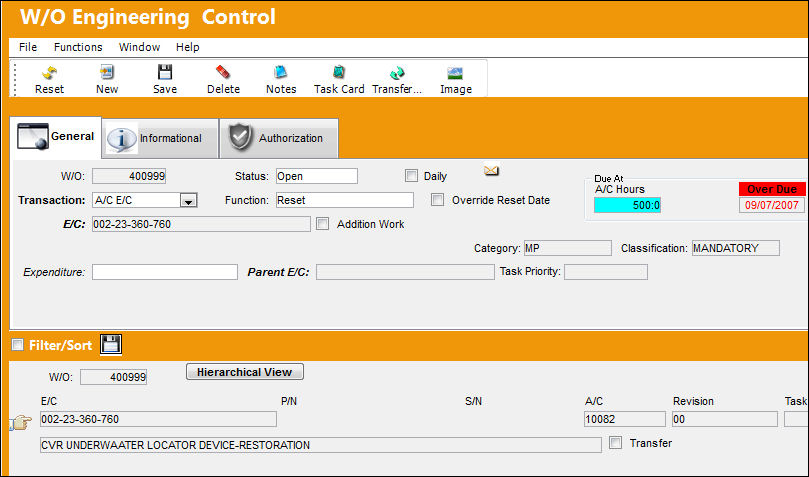Click the S/N column header

[473, 401]
